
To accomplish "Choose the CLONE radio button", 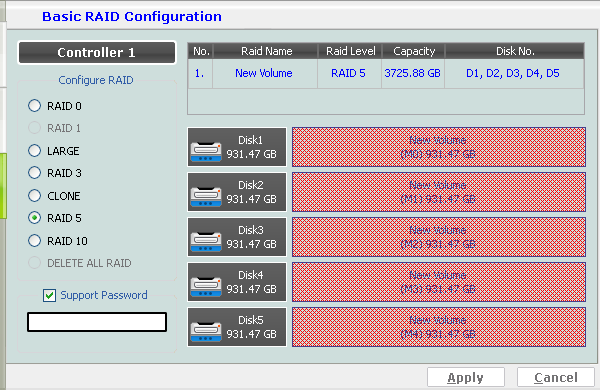I will point(34,196).
